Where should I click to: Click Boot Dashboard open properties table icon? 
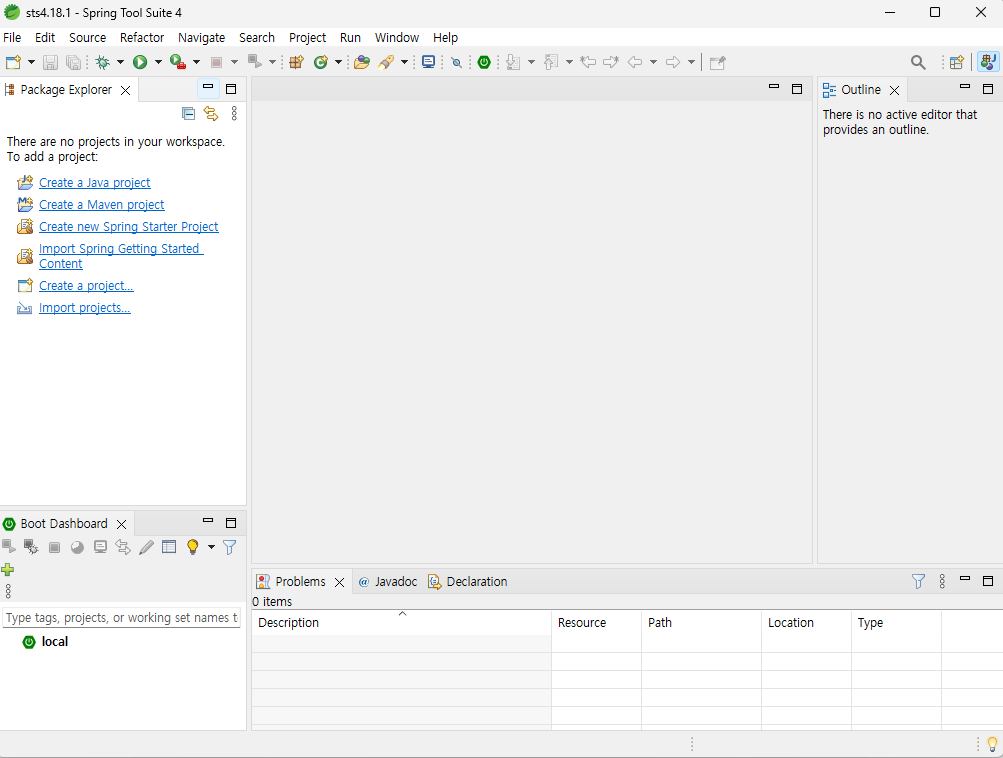(169, 547)
